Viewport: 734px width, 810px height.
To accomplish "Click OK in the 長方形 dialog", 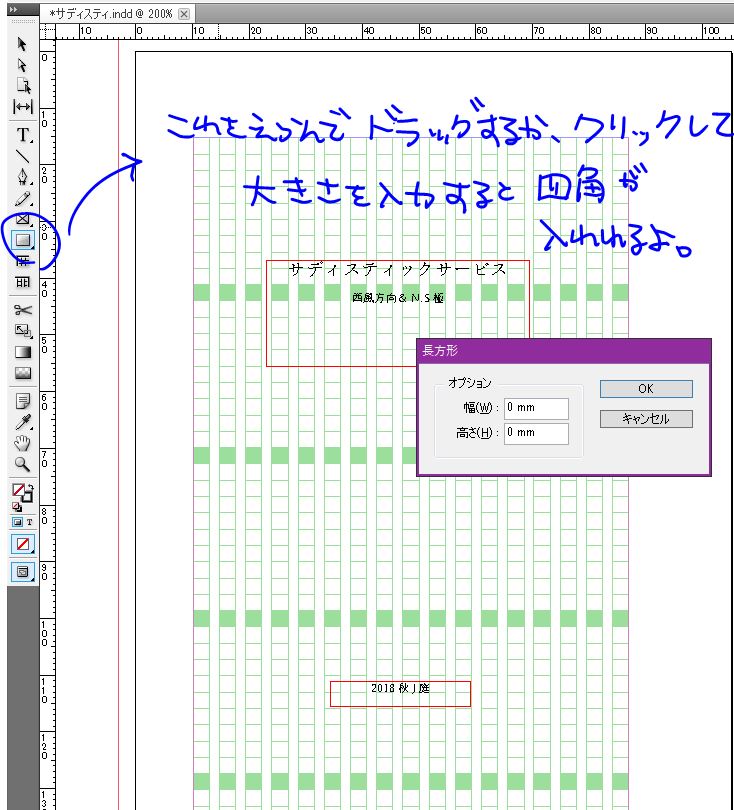I will [x=646, y=389].
